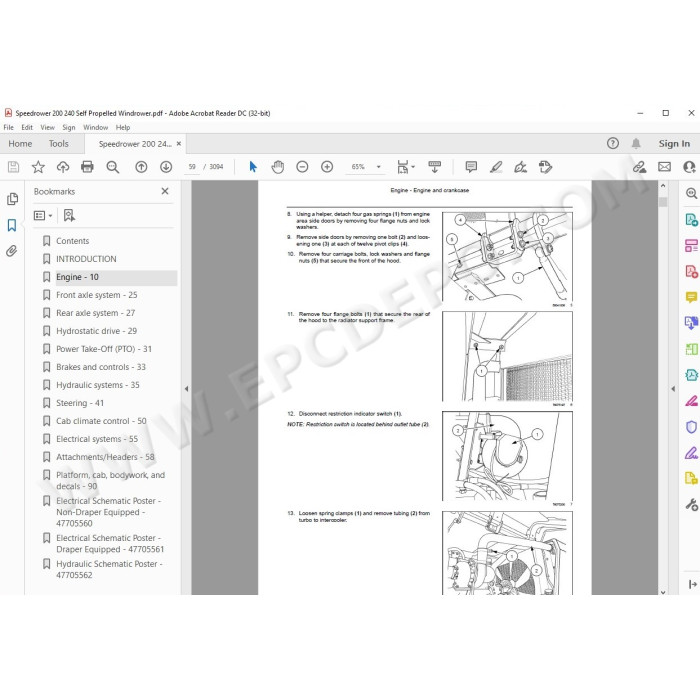The image size is (700, 700).
Task: Click page number input field
Action: (192, 167)
